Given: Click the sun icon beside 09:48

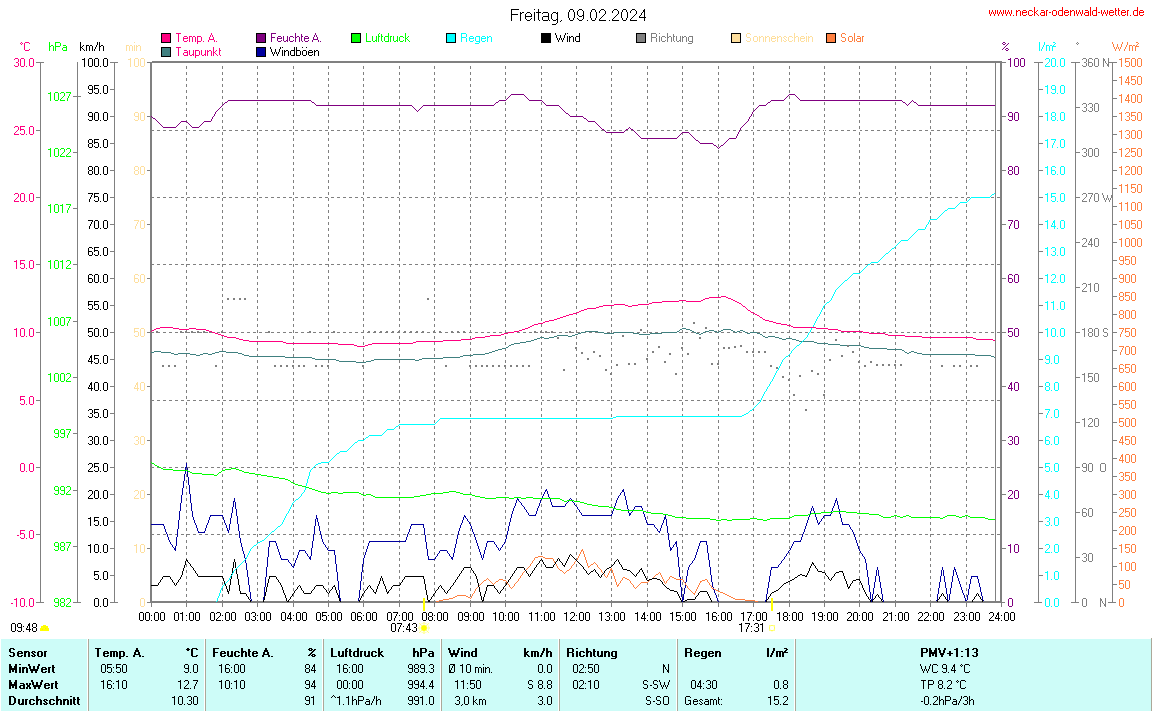Looking at the screenshot, I should 45,628.
